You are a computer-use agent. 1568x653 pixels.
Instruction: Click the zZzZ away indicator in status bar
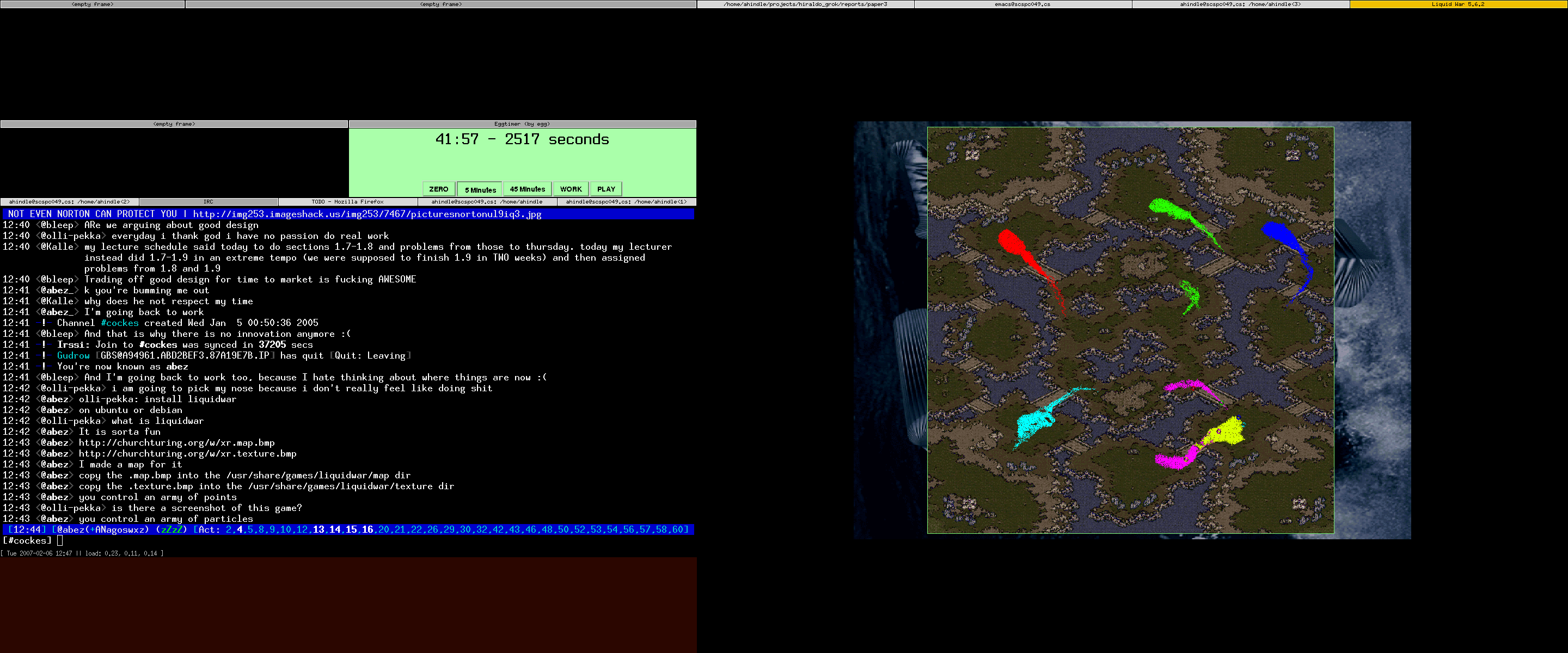(171, 530)
